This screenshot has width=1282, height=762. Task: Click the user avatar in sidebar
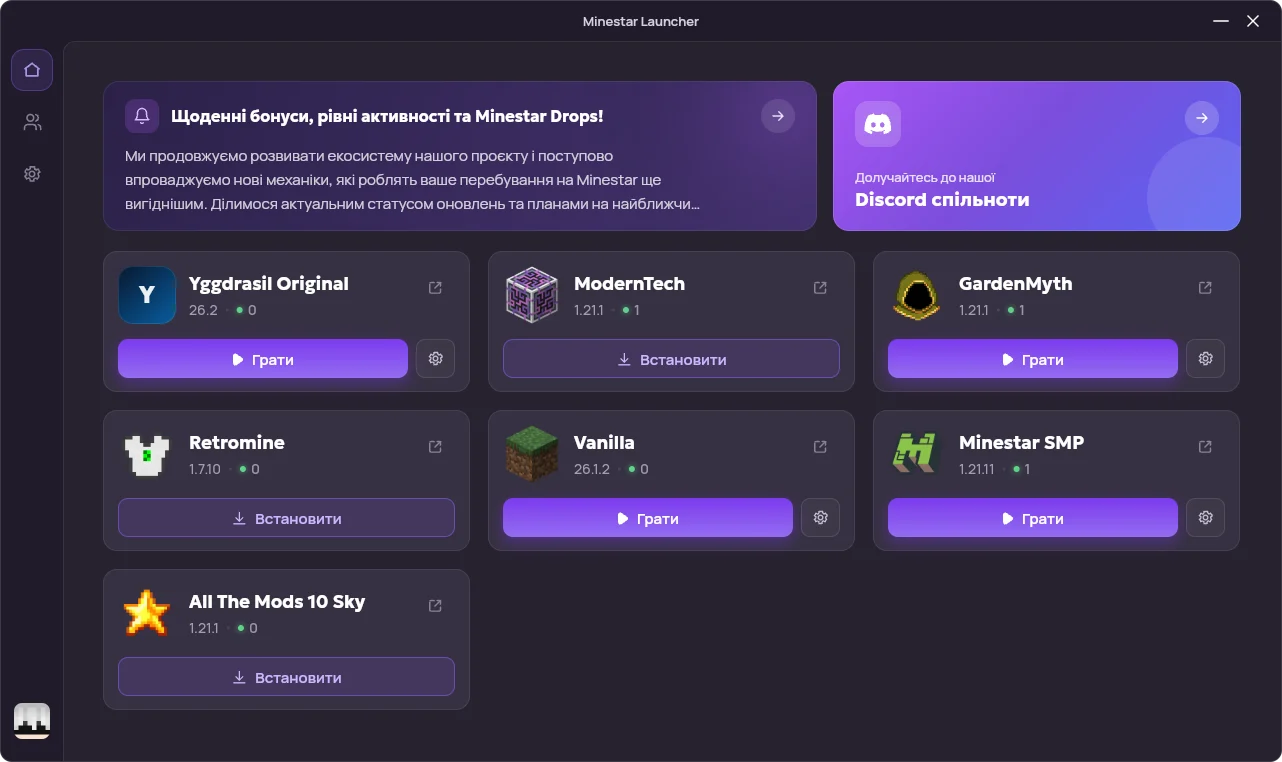pos(32,721)
